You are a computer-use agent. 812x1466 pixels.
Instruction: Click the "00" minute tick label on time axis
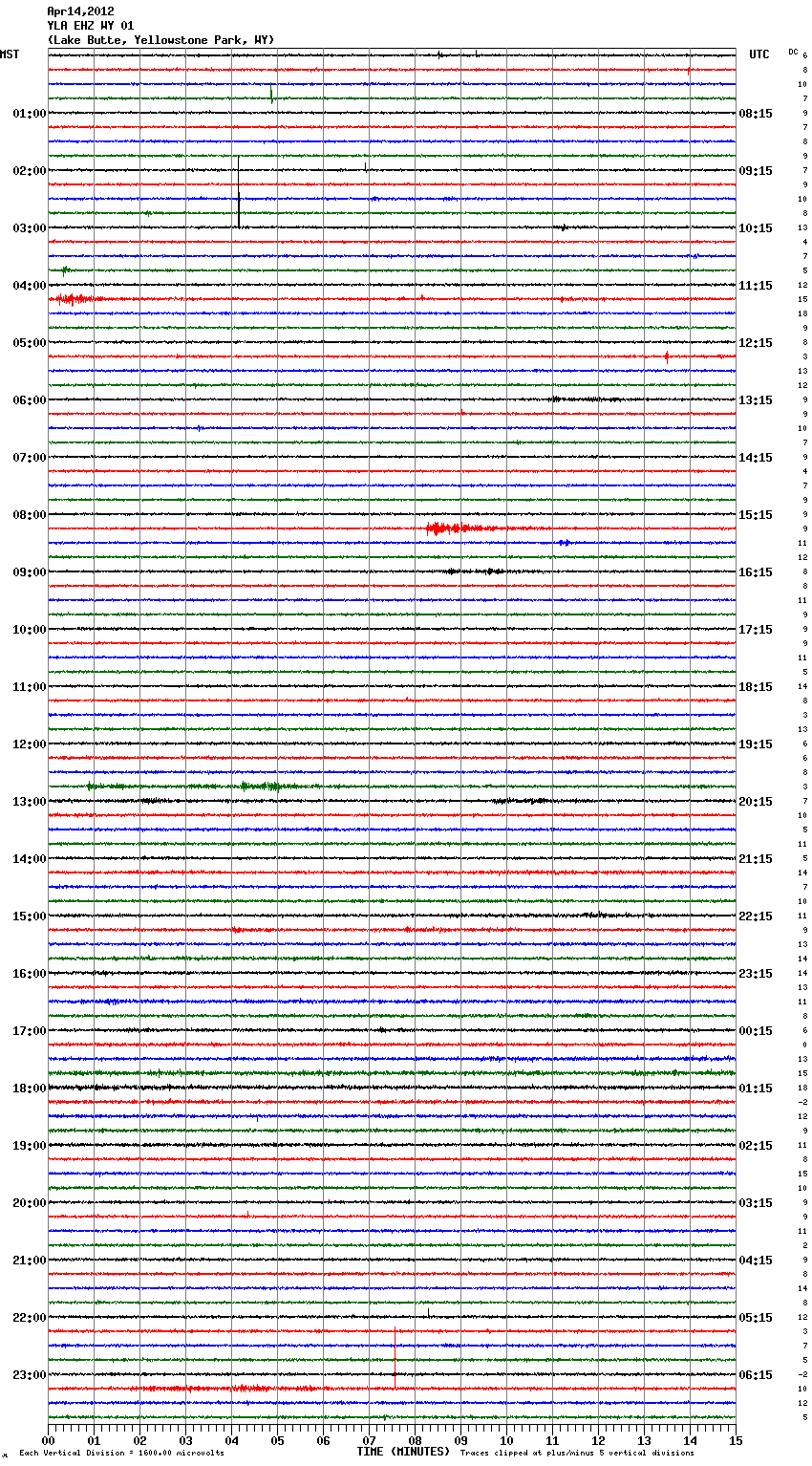[48, 1440]
